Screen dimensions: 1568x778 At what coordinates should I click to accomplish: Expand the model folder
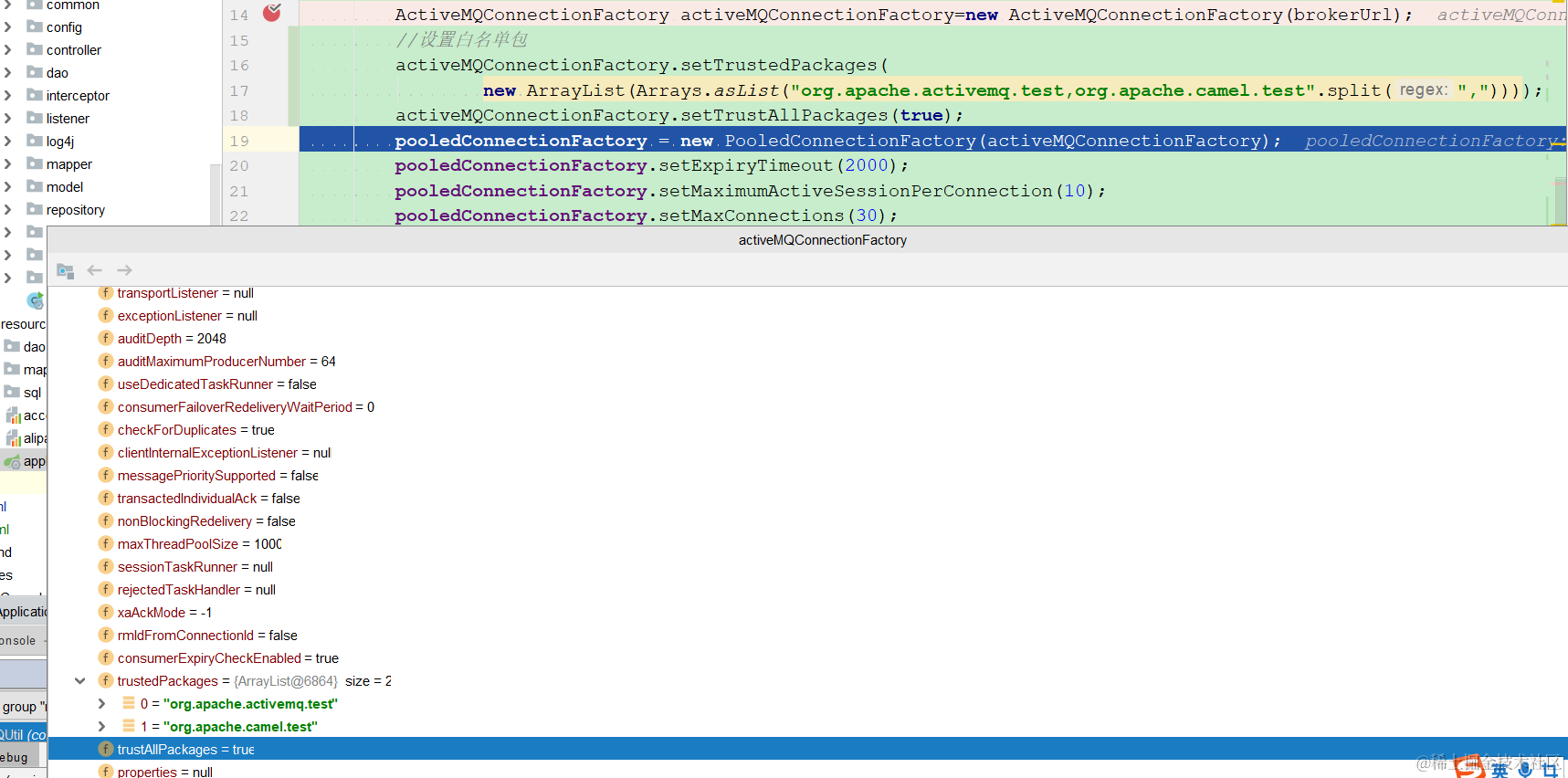coord(8,187)
